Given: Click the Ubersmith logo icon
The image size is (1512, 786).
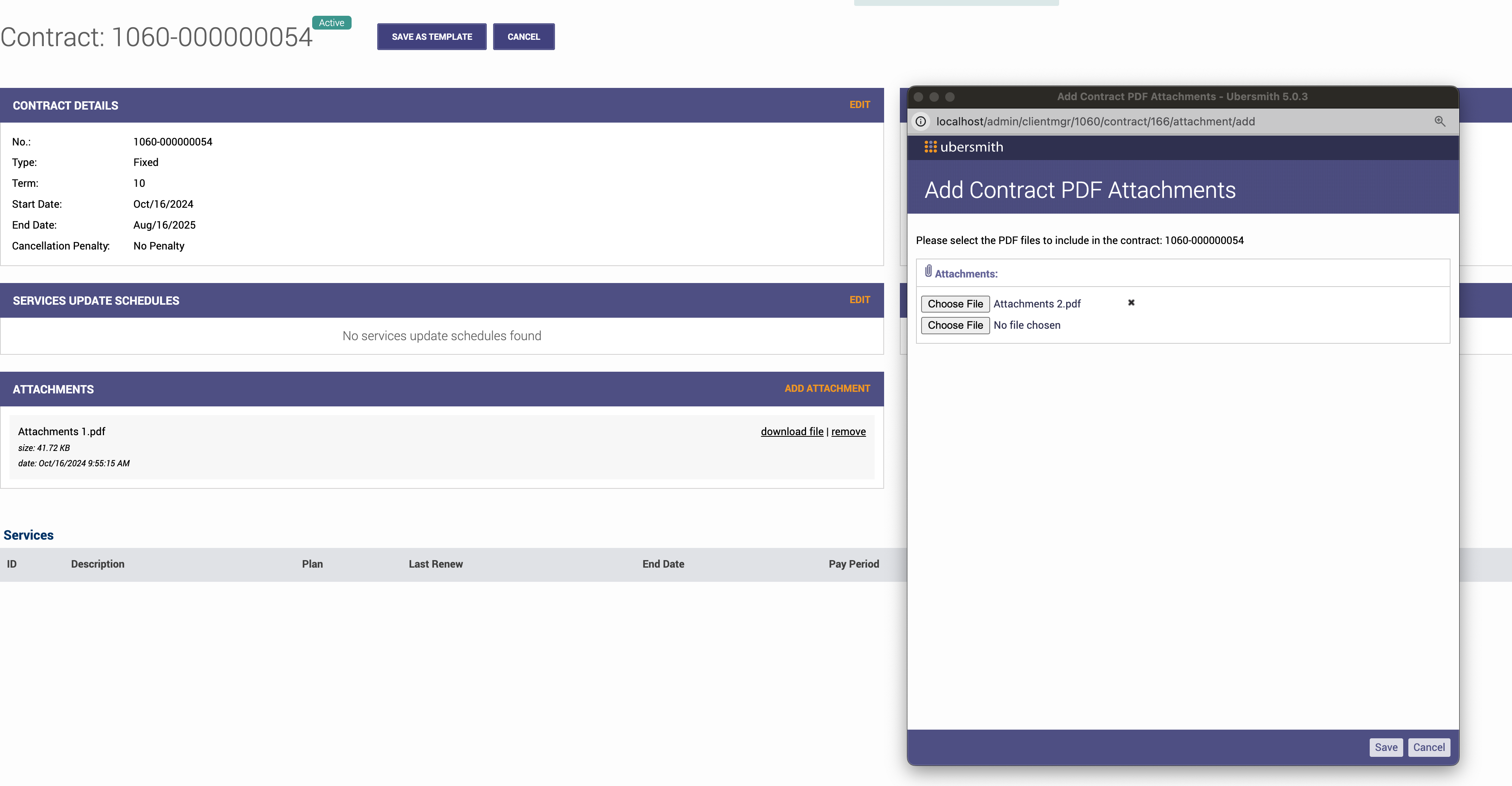Looking at the screenshot, I should [930, 147].
